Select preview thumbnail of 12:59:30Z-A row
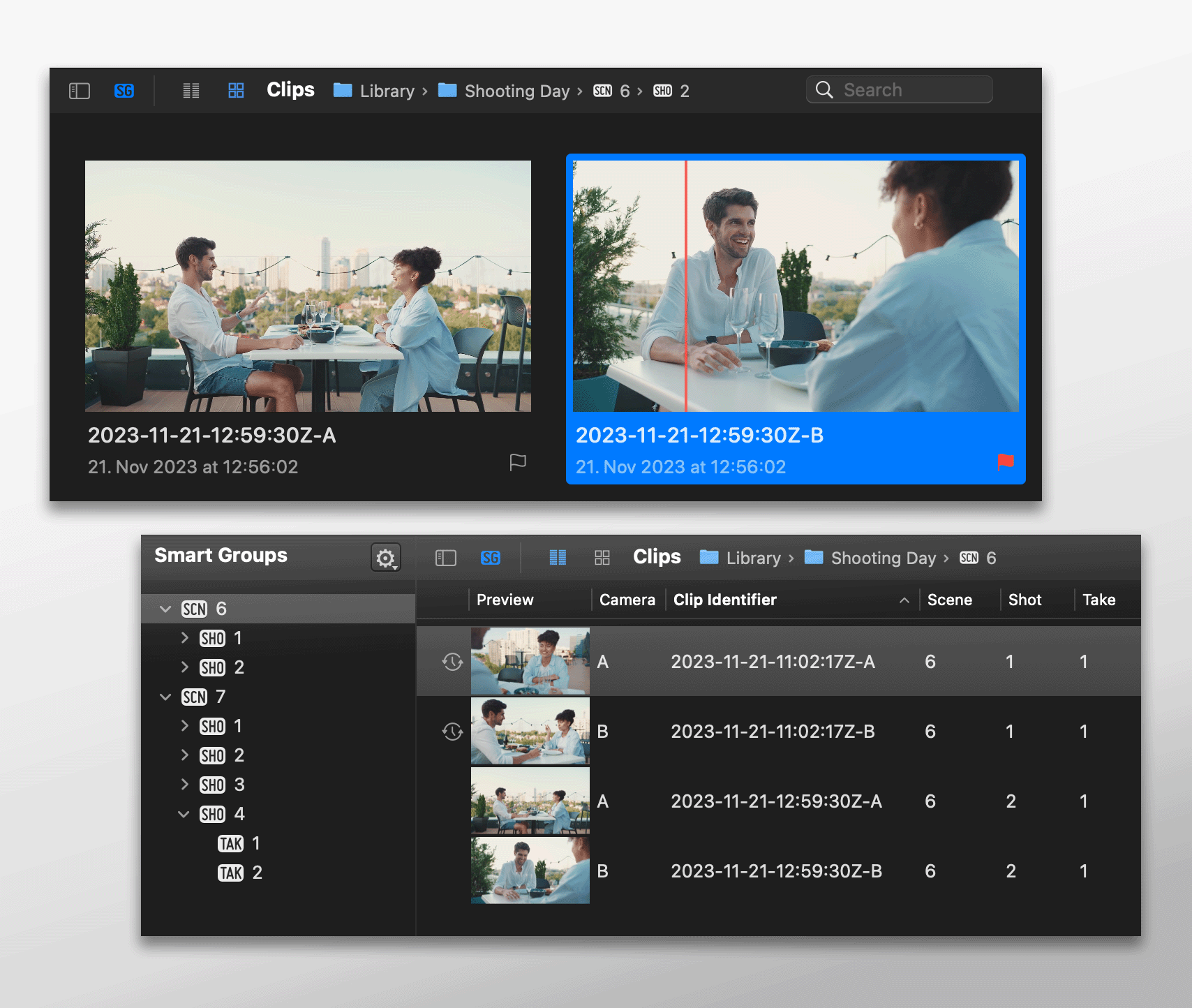The width and height of the screenshot is (1192, 1008). (530, 801)
